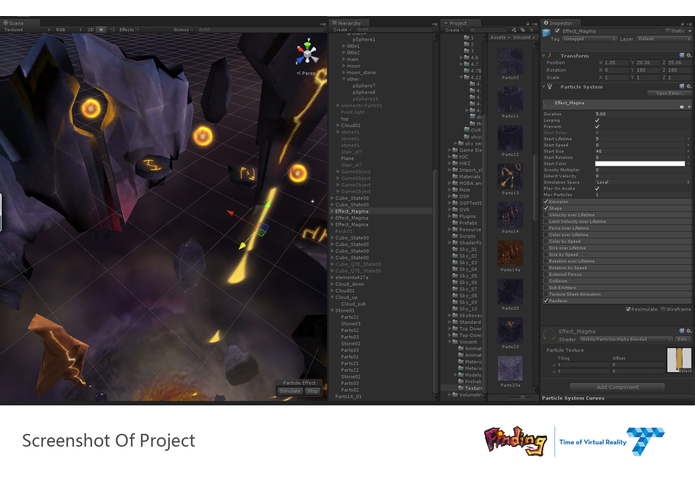The width and height of the screenshot is (695, 494).
Task: Open the Simulation Space Local dropdown
Action: 642,182
